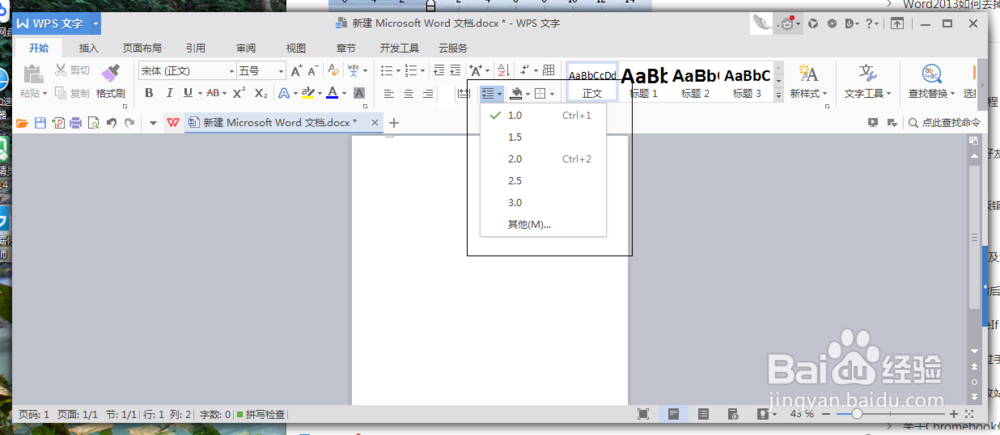Open the 文字工具 dropdown
The image size is (1000, 435).
[867, 93]
